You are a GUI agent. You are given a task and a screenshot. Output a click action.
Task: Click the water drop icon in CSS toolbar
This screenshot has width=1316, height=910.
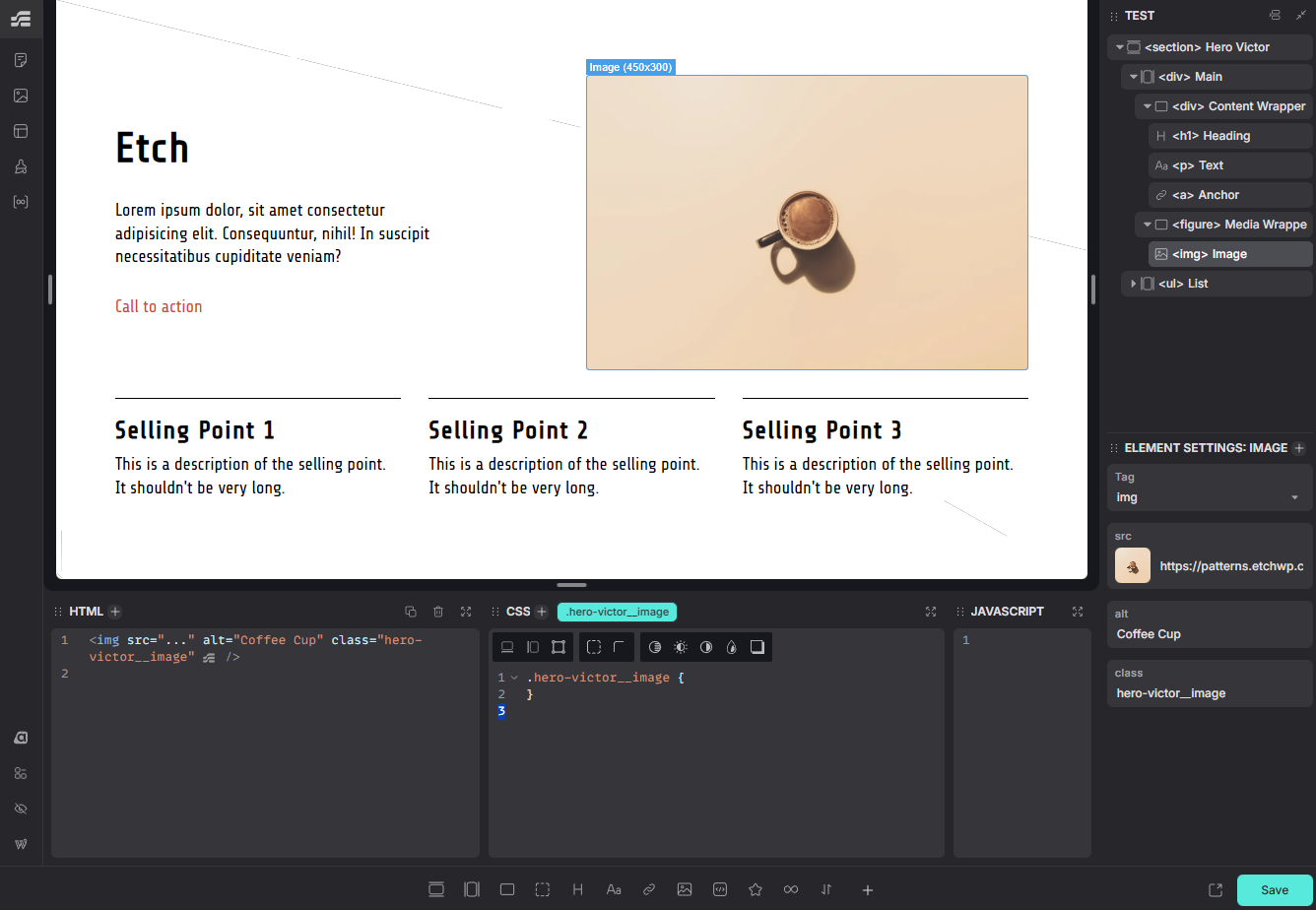731,647
